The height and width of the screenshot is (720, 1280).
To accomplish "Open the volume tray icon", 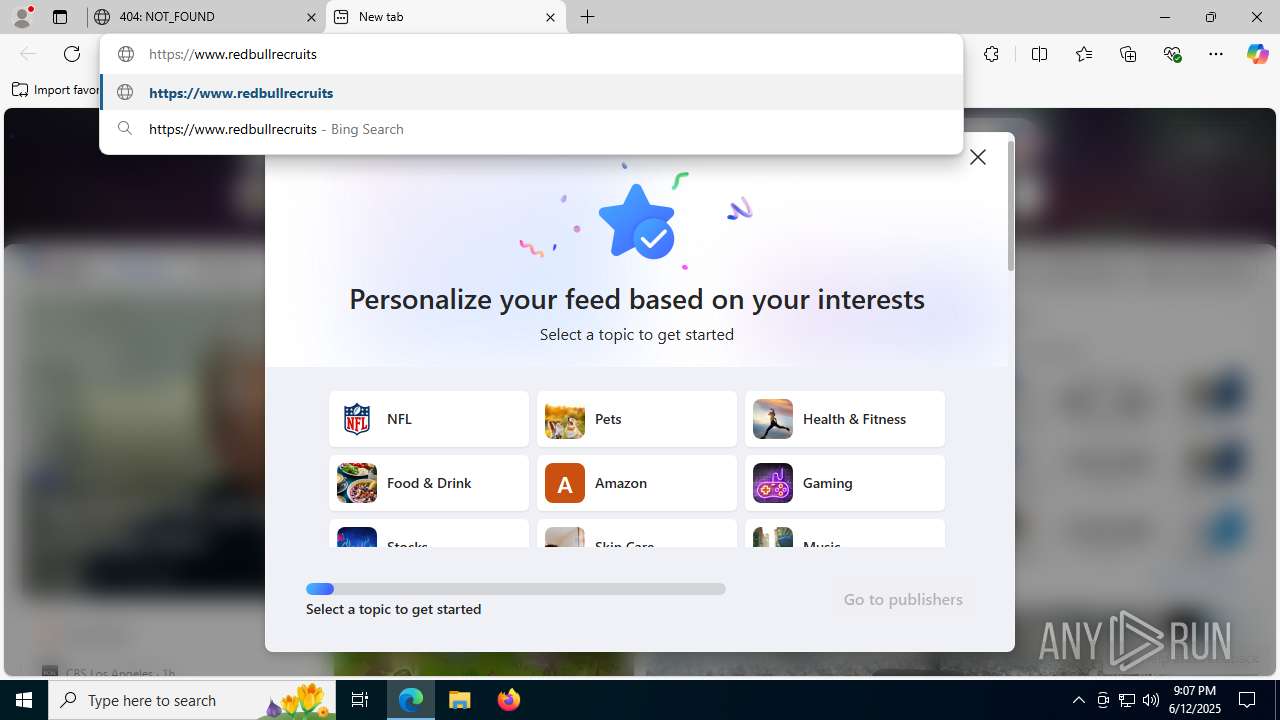I will pyautogui.click(x=1150, y=700).
